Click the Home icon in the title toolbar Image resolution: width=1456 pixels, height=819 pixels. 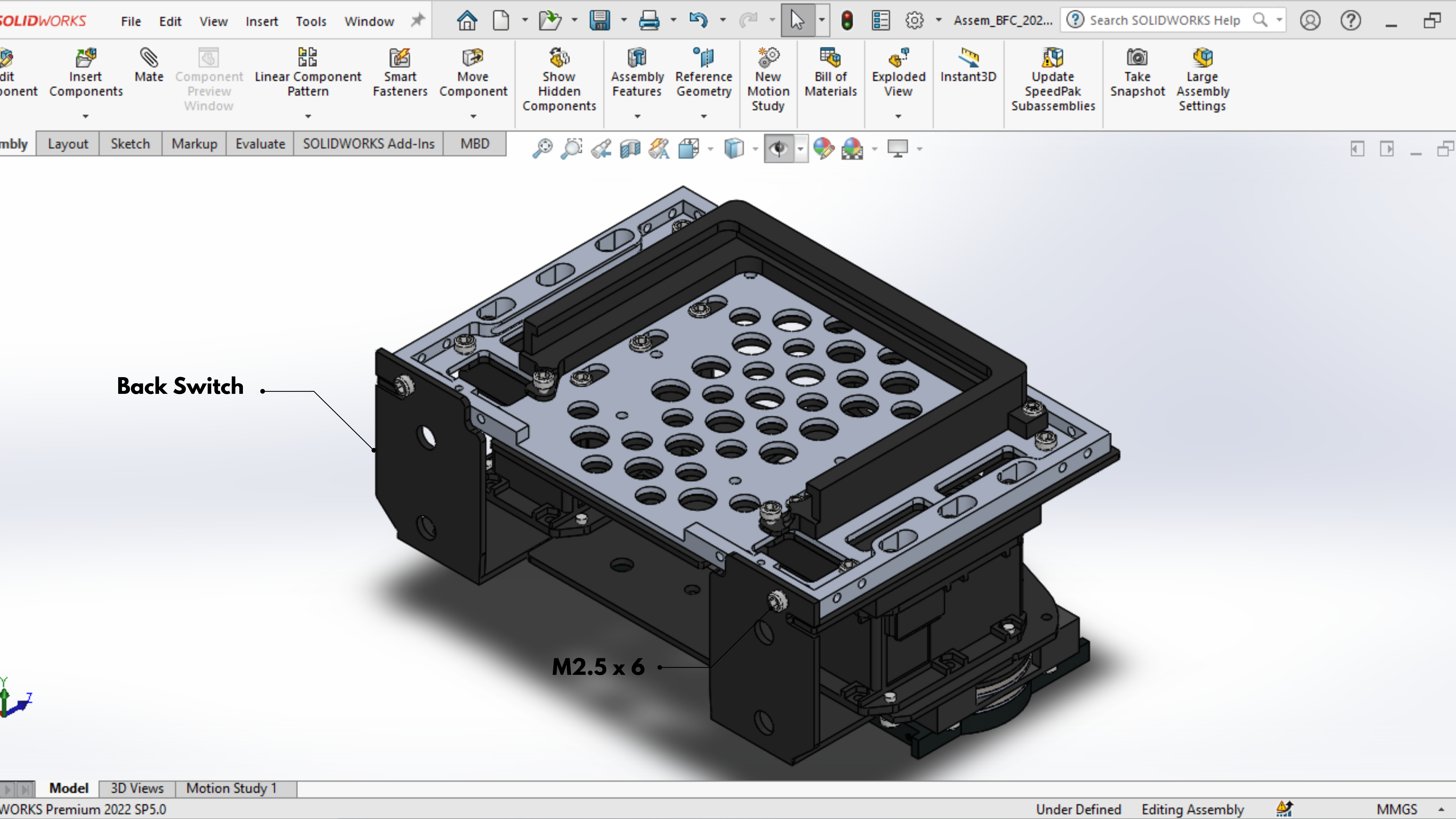[467, 20]
